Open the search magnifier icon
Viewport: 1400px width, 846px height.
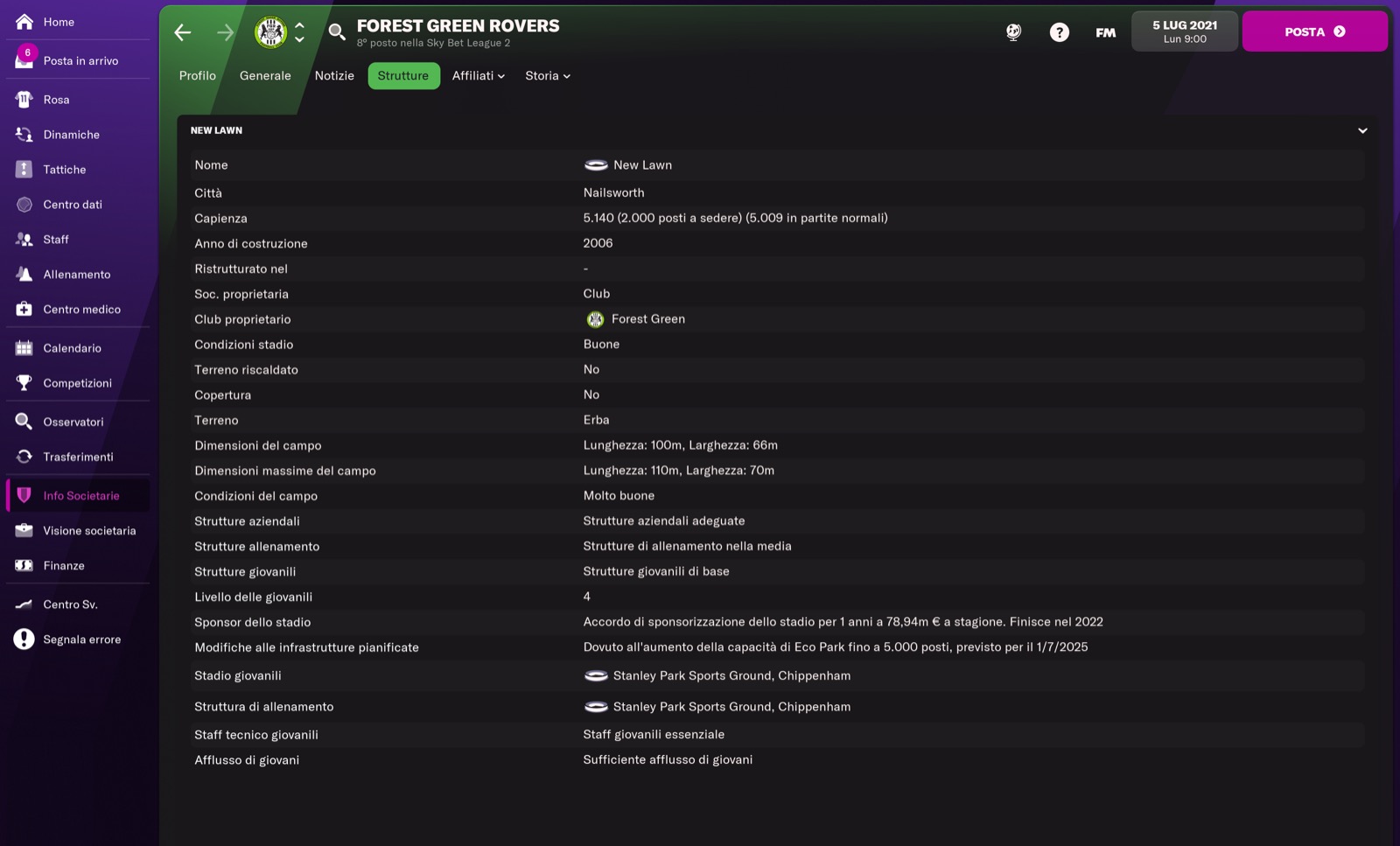pos(337,32)
